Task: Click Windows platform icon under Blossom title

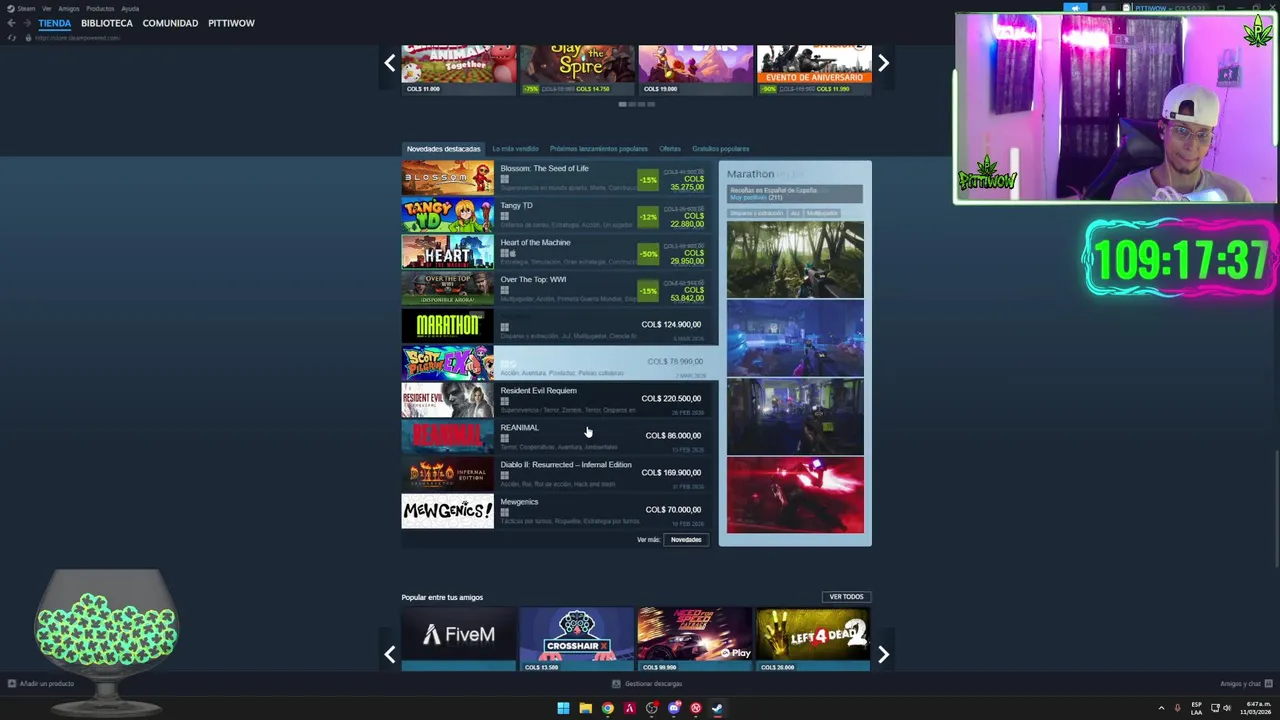Action: (504, 179)
